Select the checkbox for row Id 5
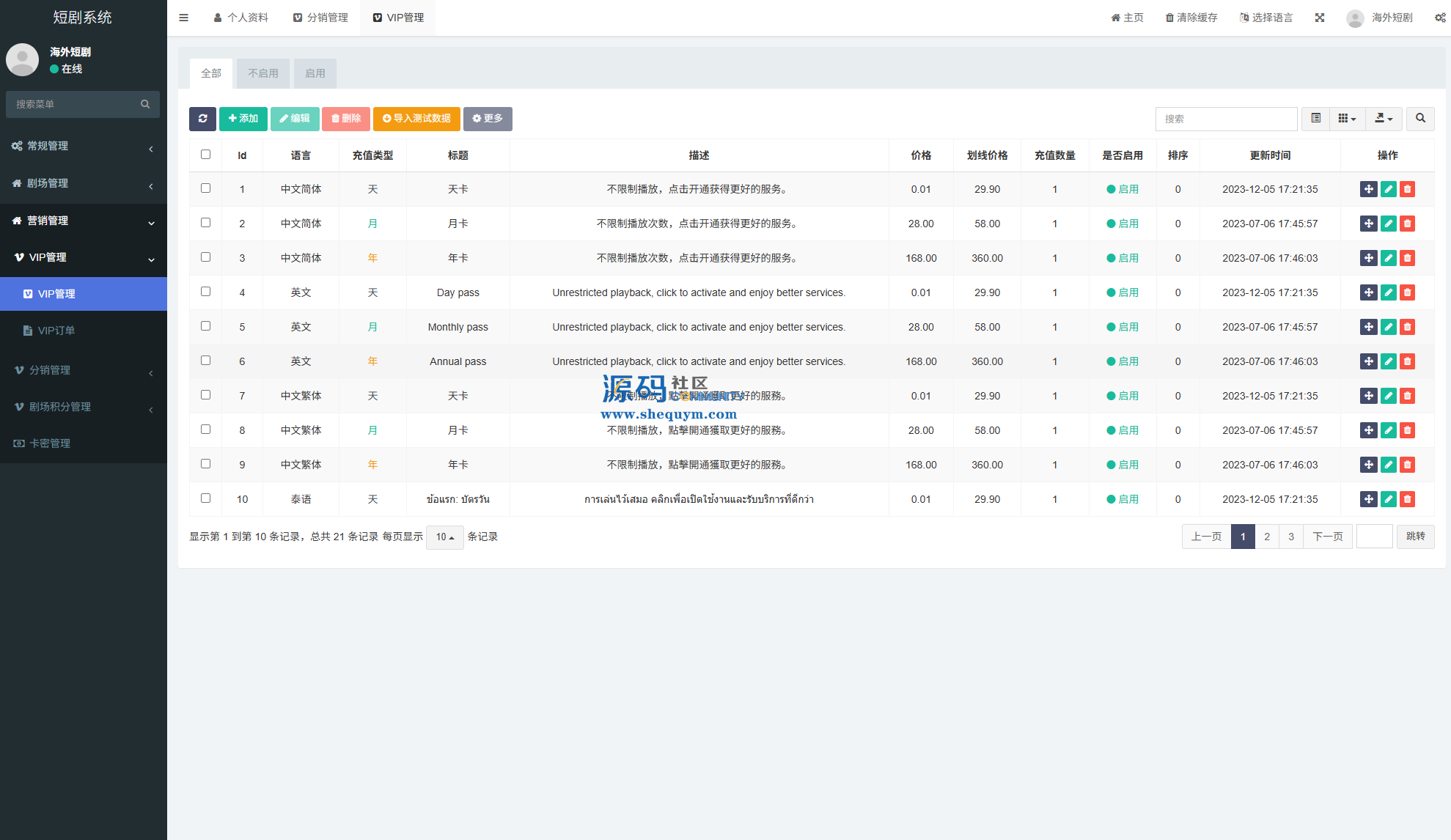This screenshot has height=840, width=1451. pyautogui.click(x=205, y=326)
